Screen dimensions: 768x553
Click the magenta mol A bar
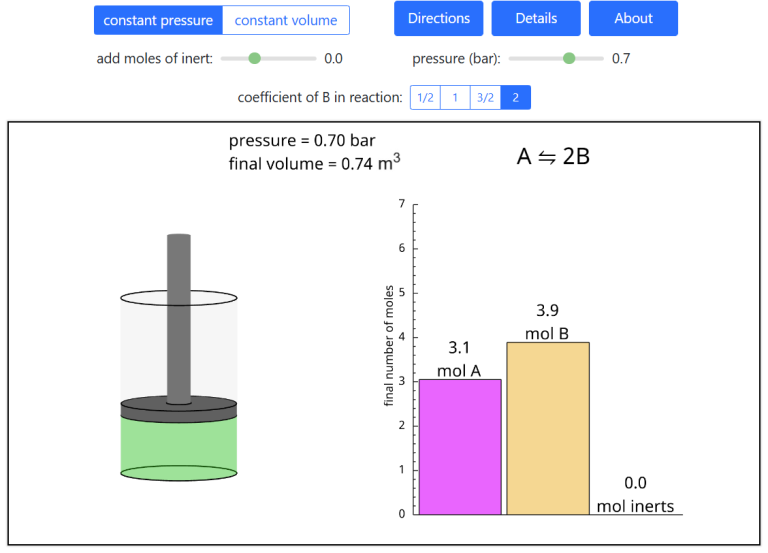click(x=460, y=447)
